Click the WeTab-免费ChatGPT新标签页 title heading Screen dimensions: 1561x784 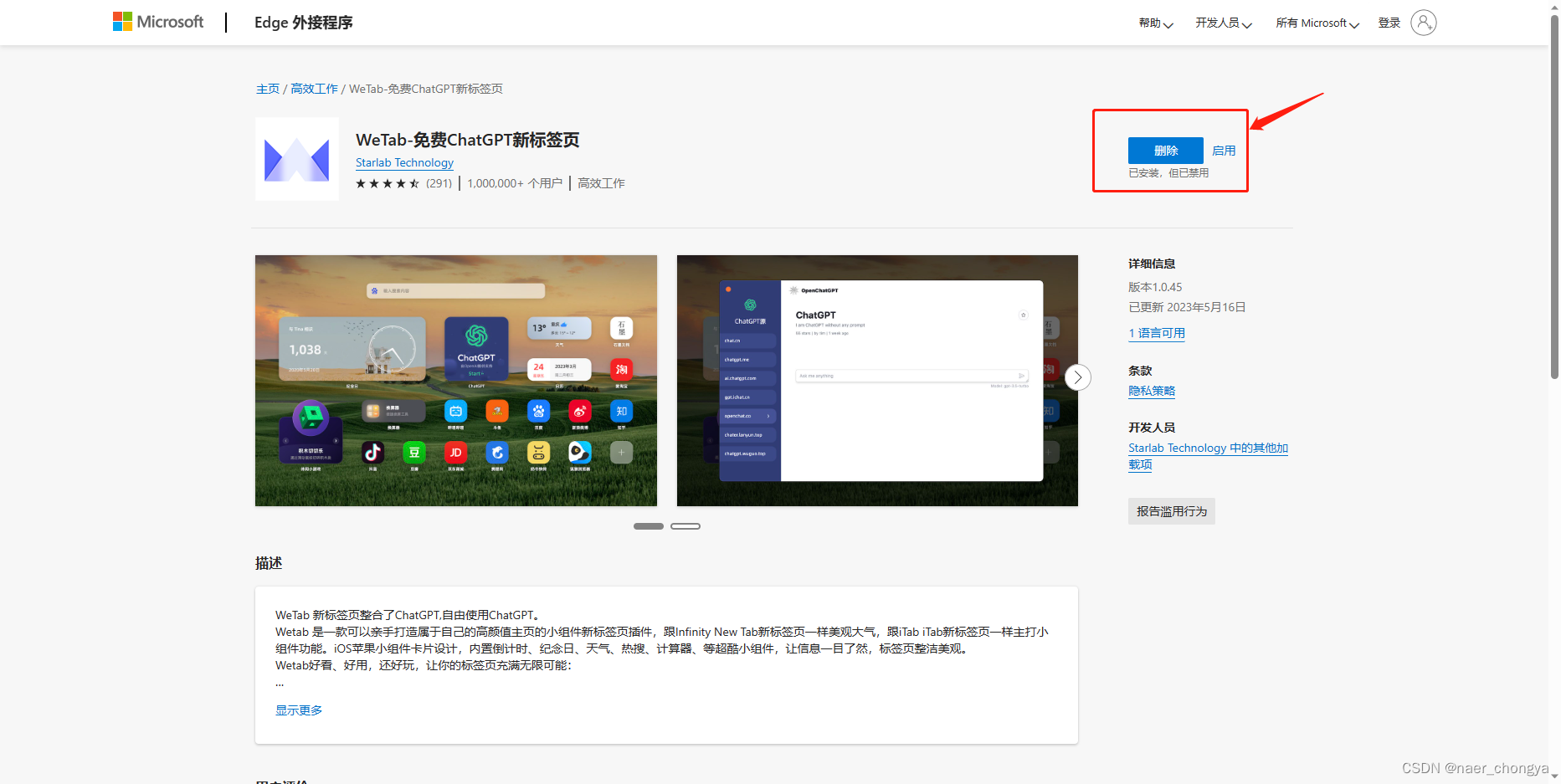point(468,140)
